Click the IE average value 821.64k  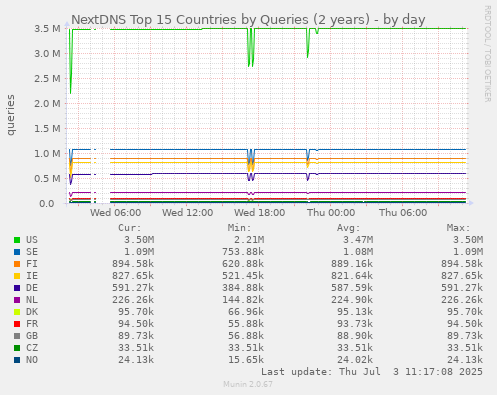click(x=352, y=276)
